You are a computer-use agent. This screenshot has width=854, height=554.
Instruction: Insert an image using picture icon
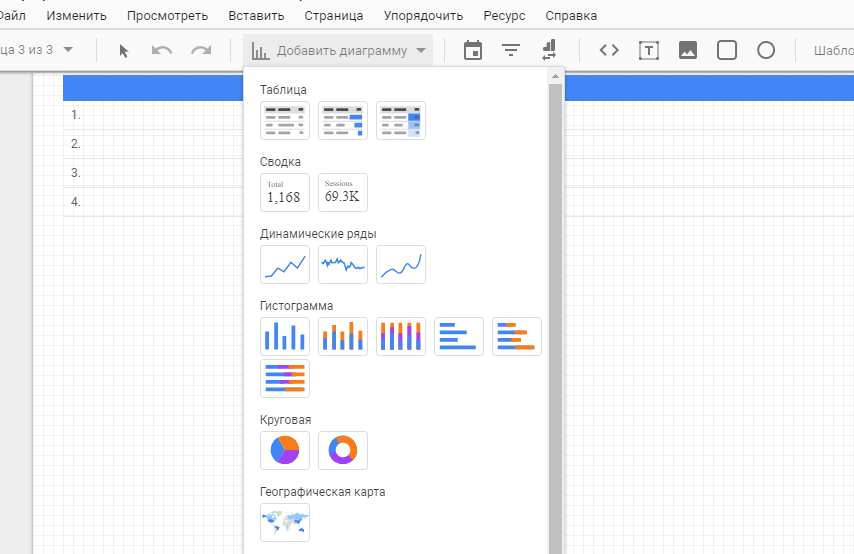pos(688,51)
